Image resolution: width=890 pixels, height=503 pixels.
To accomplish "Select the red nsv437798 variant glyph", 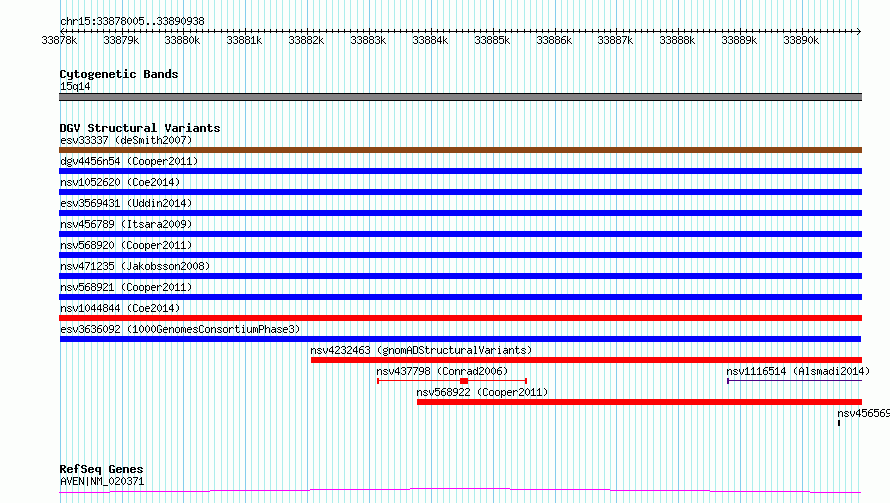I will click(x=452, y=381).
